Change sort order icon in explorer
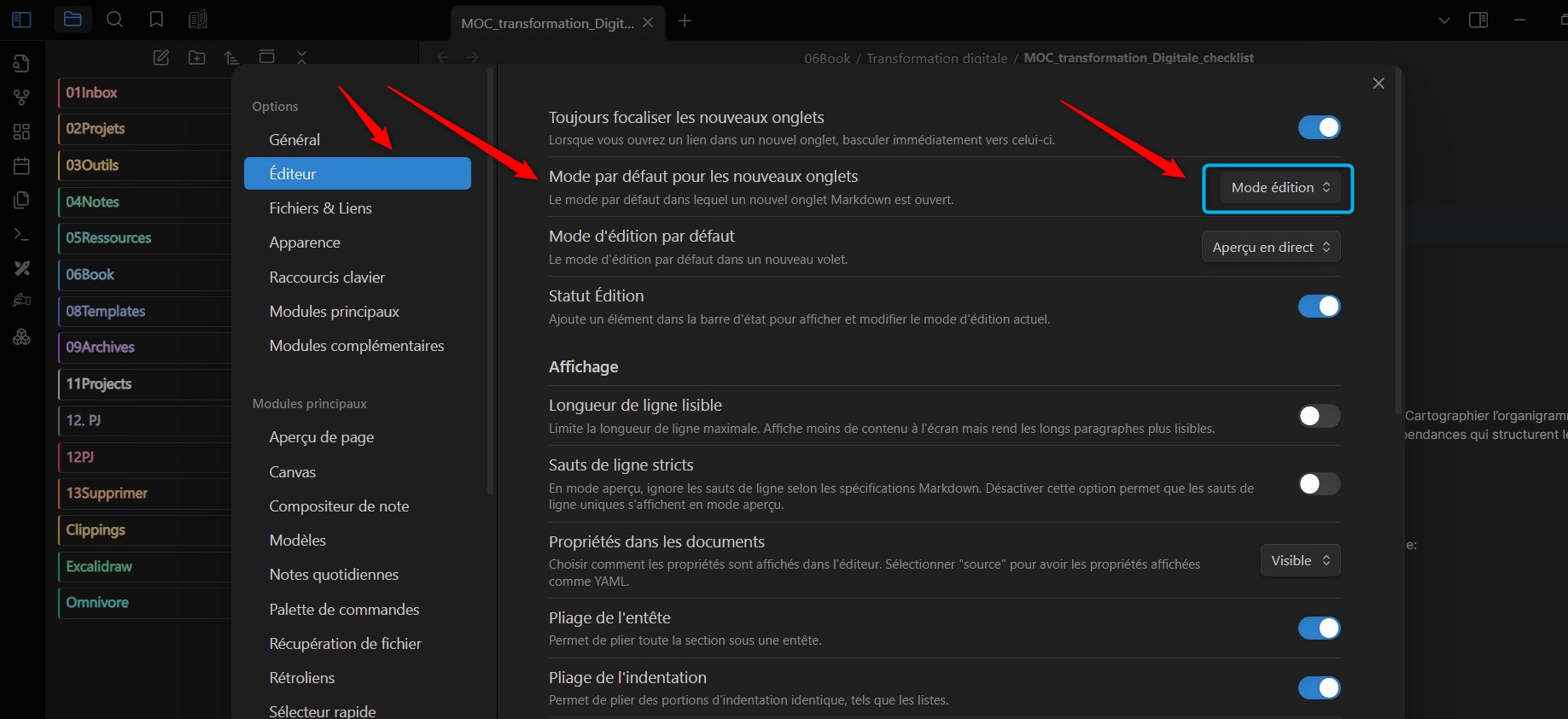Image resolution: width=1568 pixels, height=719 pixels. point(231,57)
